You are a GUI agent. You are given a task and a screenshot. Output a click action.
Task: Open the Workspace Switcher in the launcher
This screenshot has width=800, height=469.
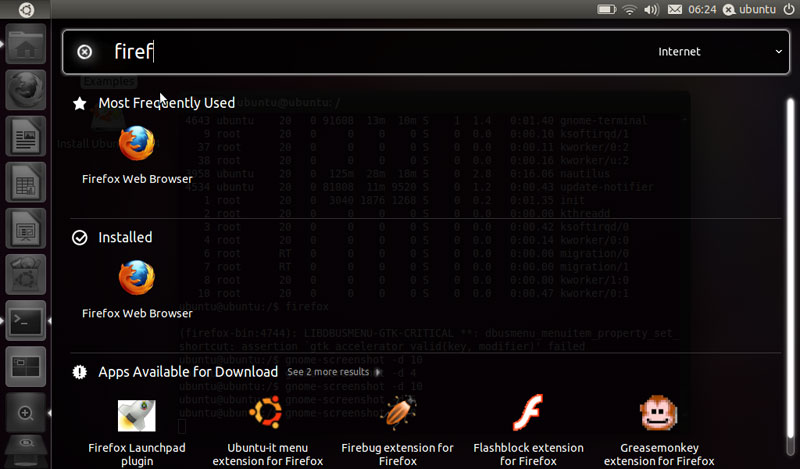pyautogui.click(x=26, y=365)
